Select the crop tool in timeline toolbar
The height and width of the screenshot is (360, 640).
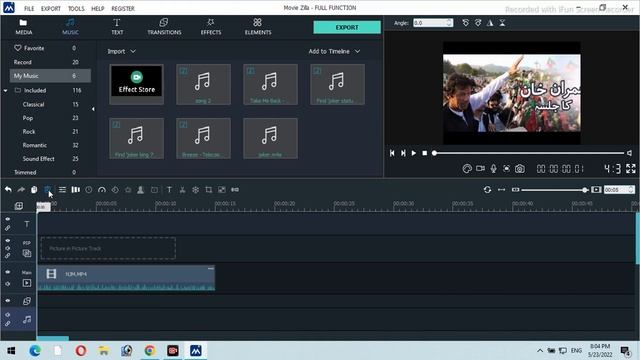[x=209, y=190]
